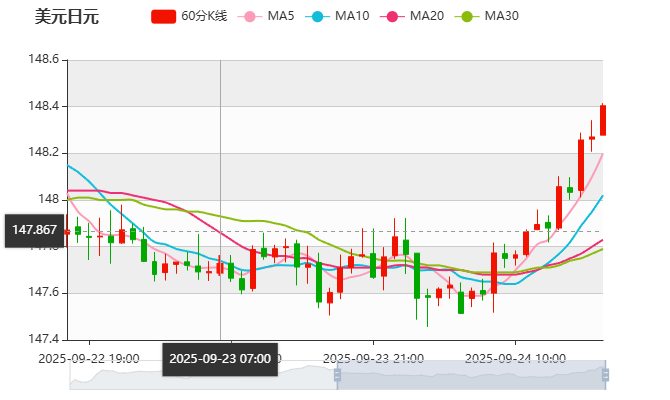Toggle the series by its 60分K线 text label

tap(204, 16)
